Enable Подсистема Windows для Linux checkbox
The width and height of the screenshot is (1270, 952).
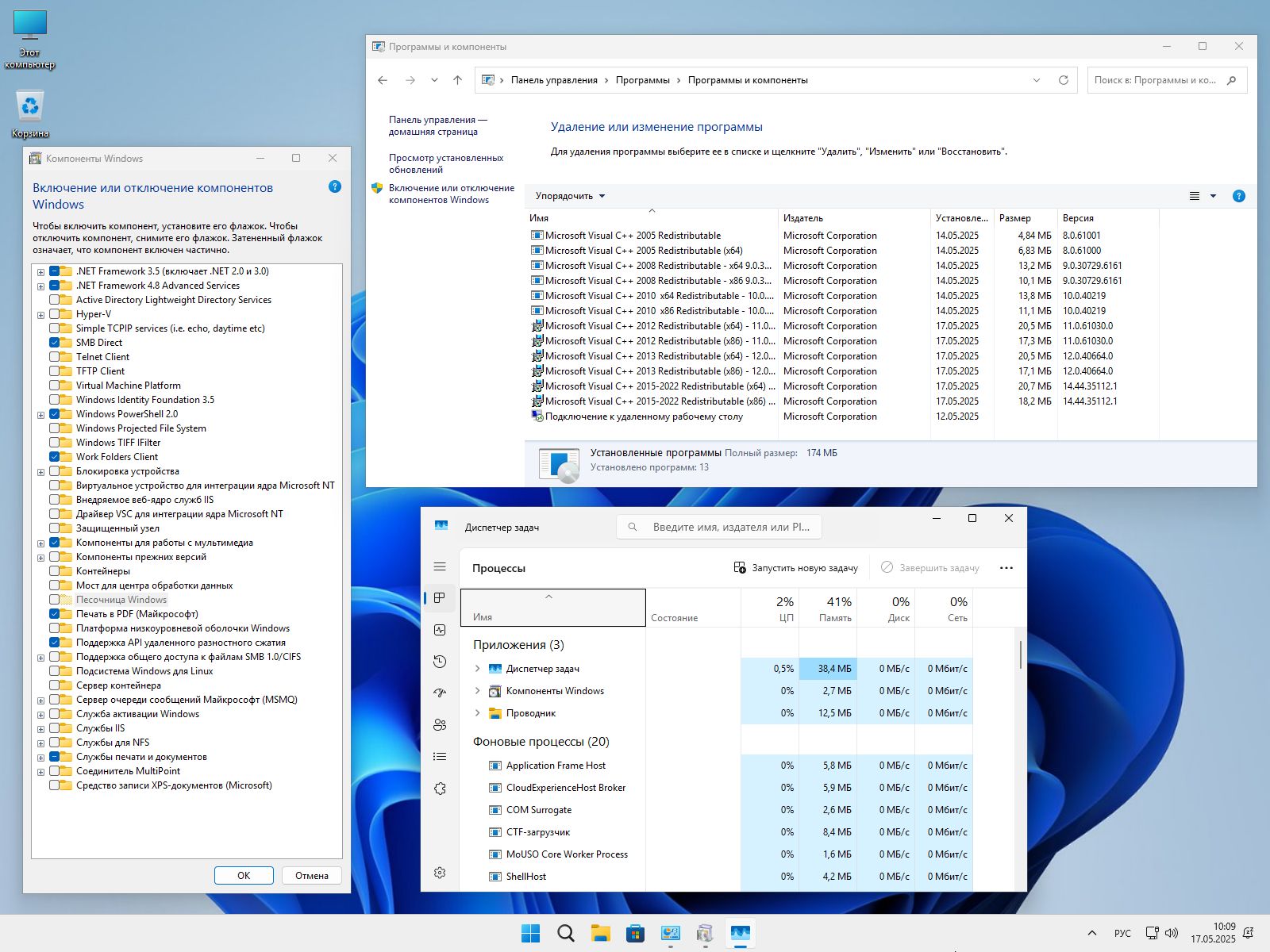(55, 671)
